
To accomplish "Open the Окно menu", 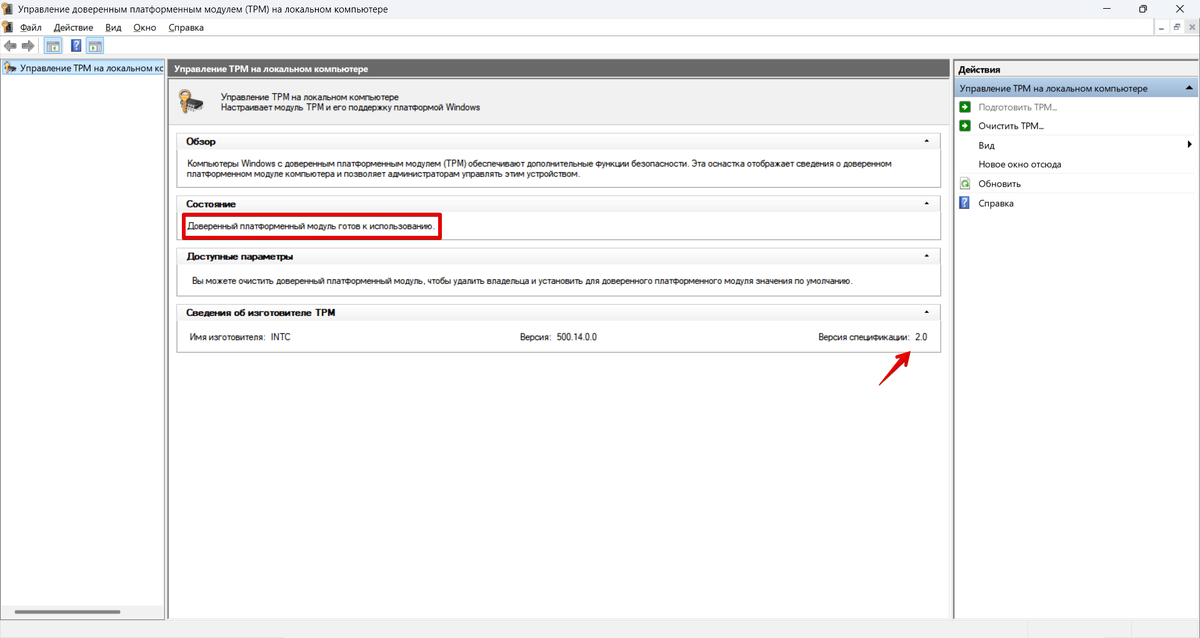I will pos(145,27).
